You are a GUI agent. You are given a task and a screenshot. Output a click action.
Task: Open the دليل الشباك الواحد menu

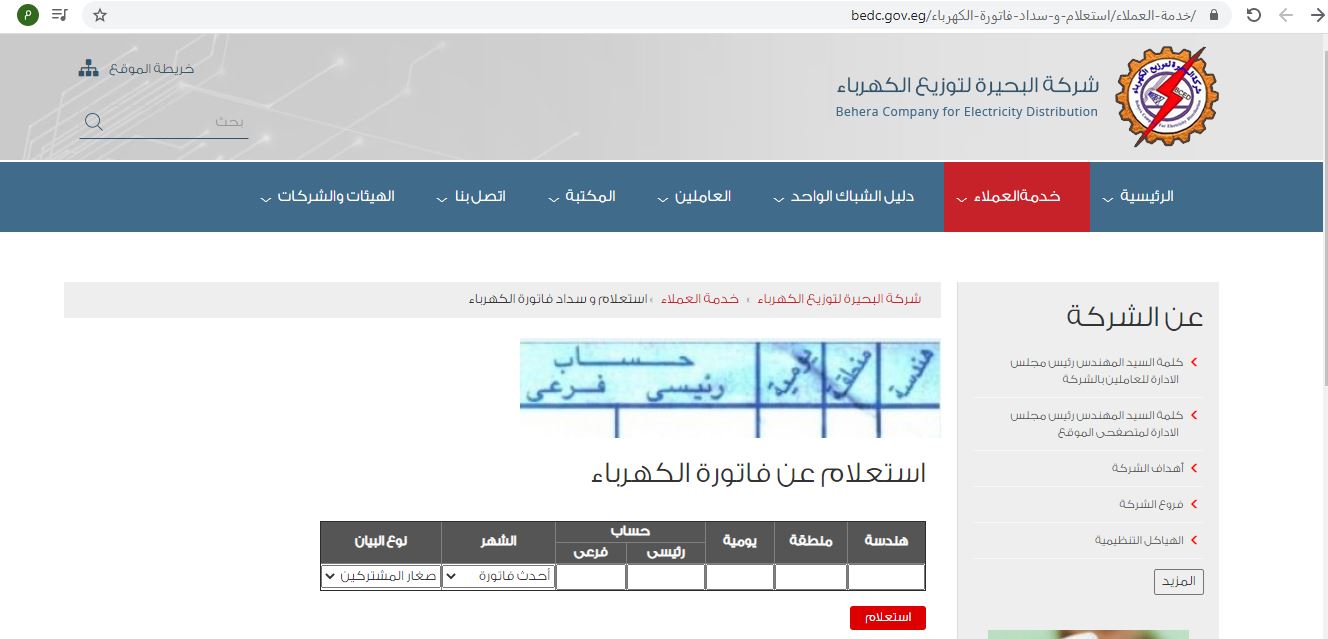843,197
